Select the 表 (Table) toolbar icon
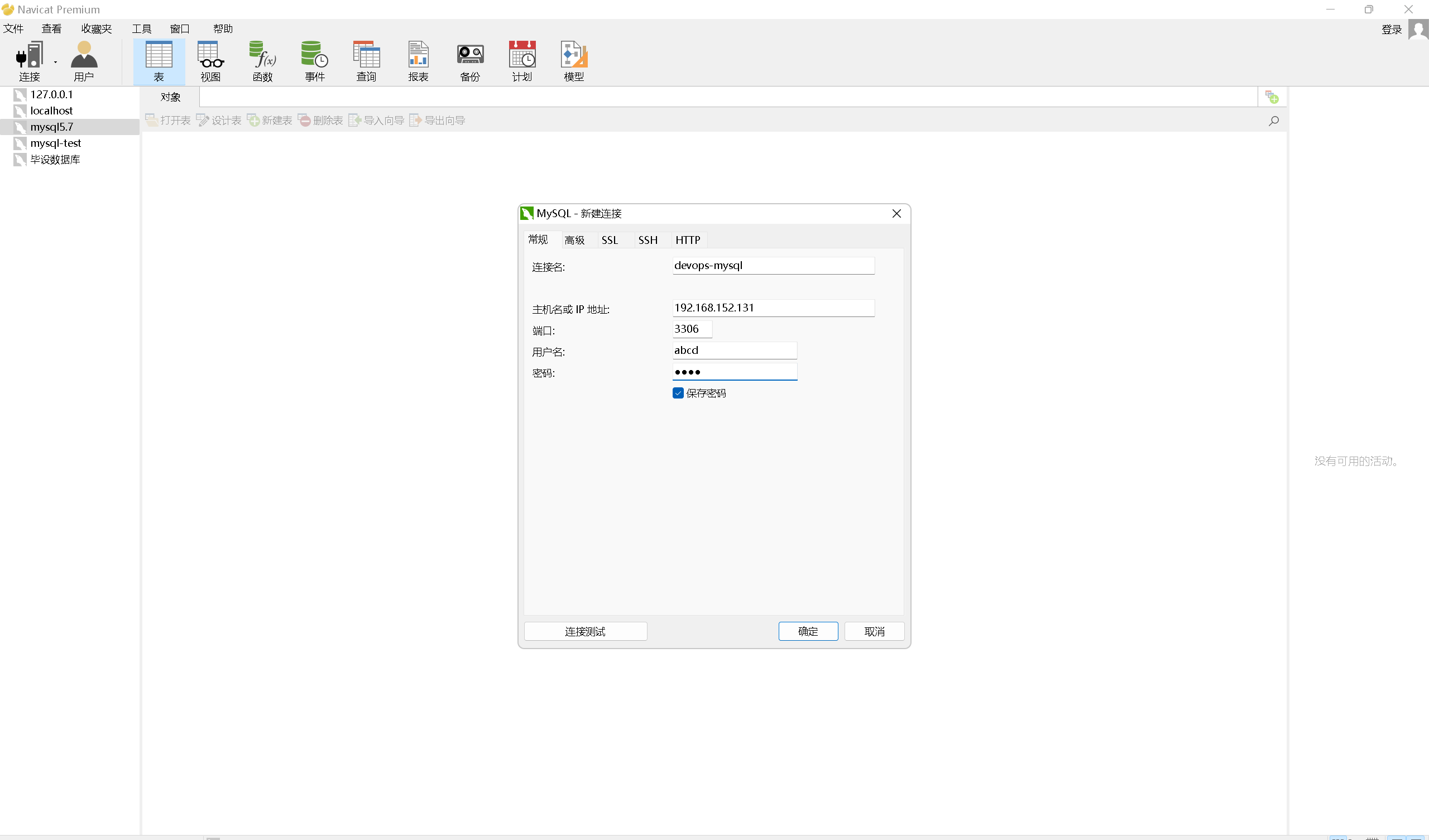 click(x=159, y=61)
